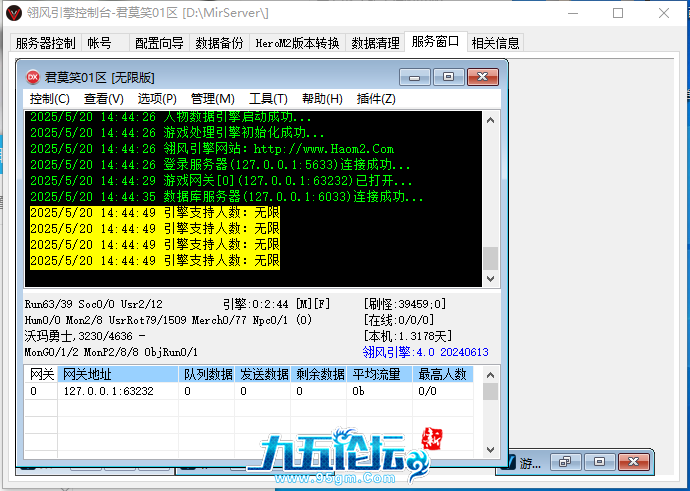Click the 网关地址 column header
Image resolution: width=690 pixels, height=491 pixels.
[x=118, y=374]
